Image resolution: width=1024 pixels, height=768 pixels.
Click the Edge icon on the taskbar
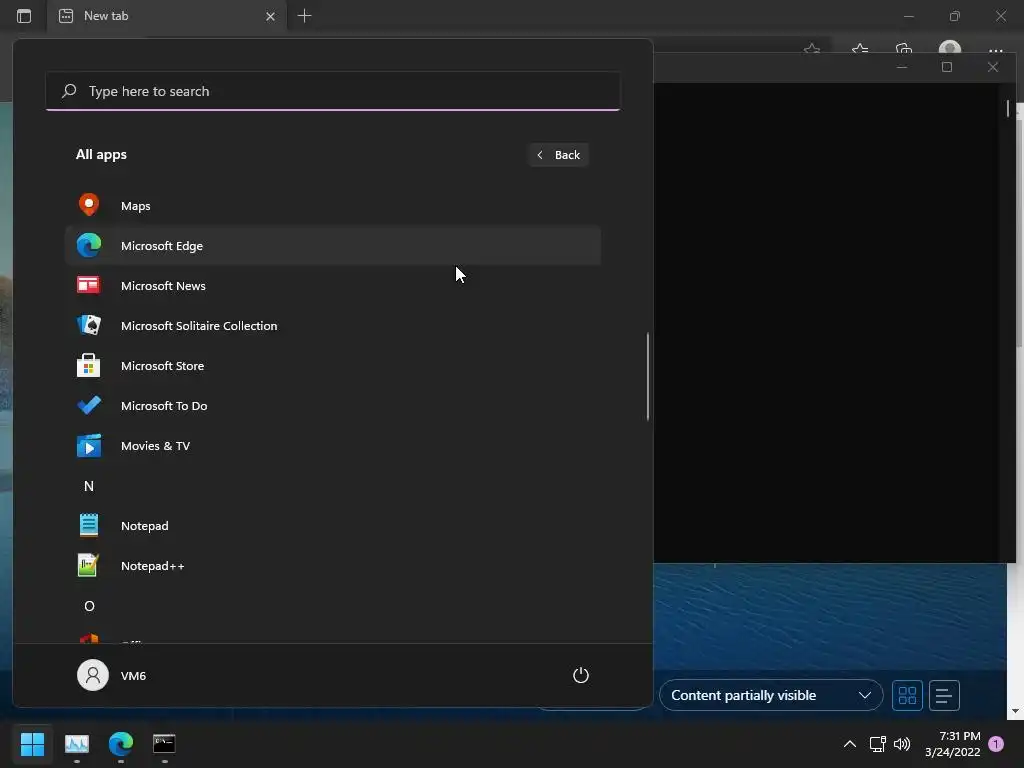point(121,744)
